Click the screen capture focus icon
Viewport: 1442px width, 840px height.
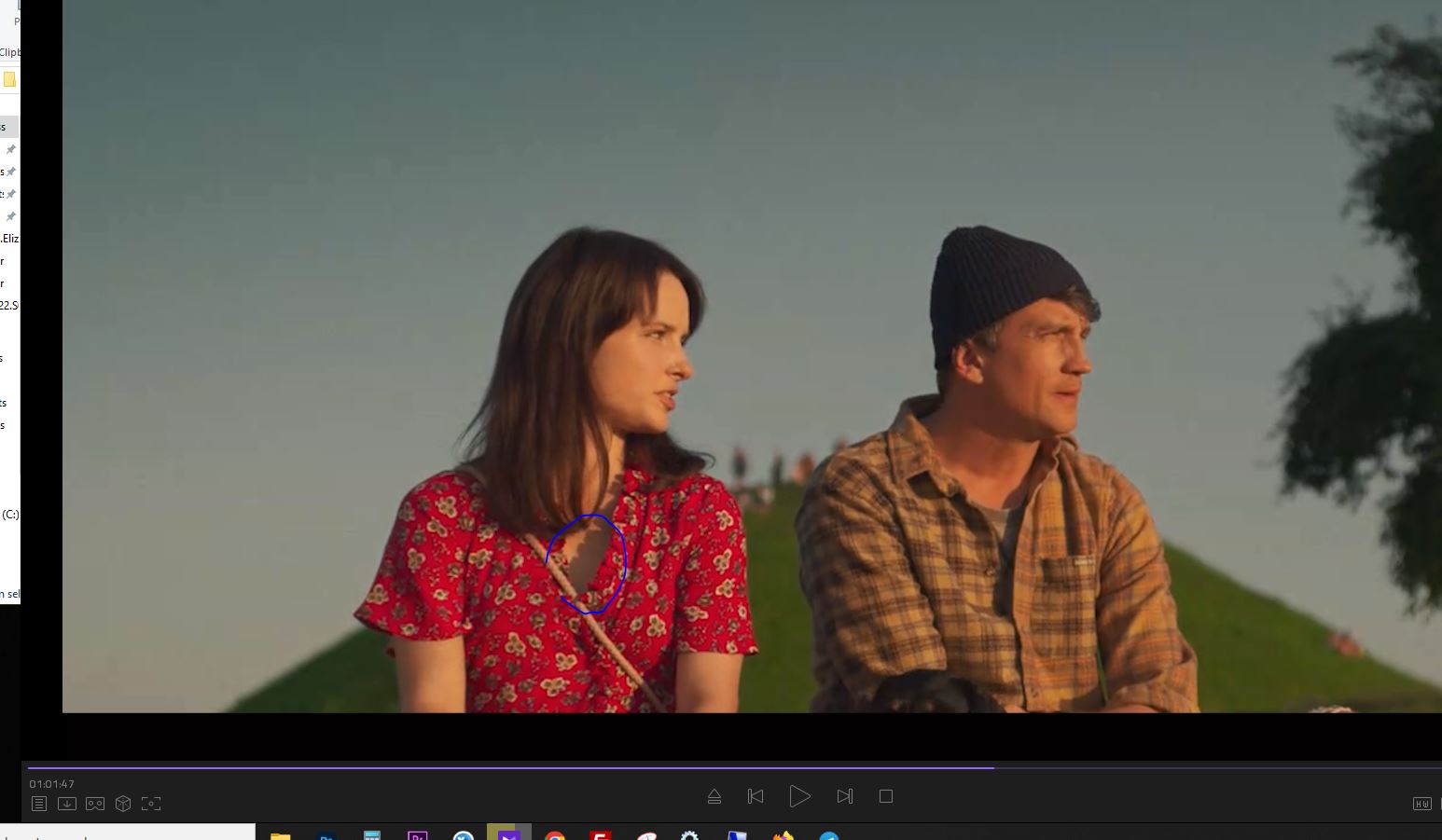pos(151,804)
